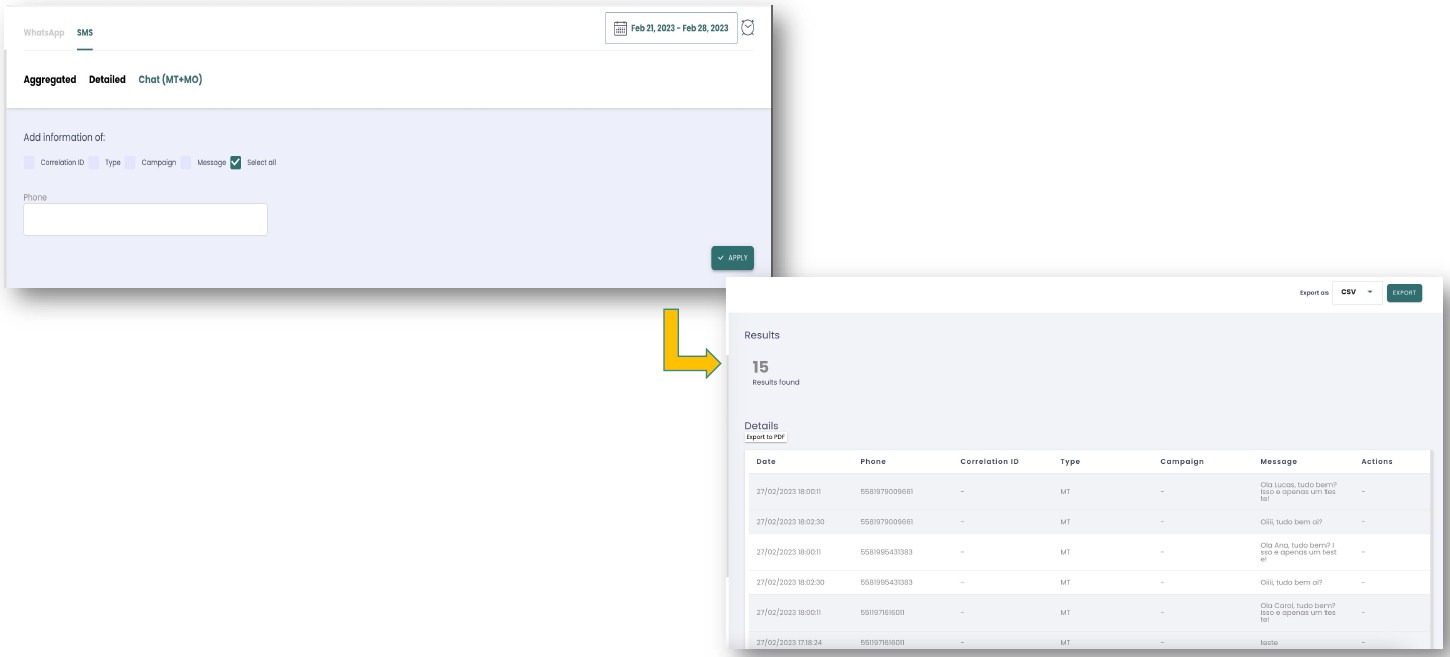Click the calendar icon in date range
The width and height of the screenshot is (1450, 657).
coord(620,29)
